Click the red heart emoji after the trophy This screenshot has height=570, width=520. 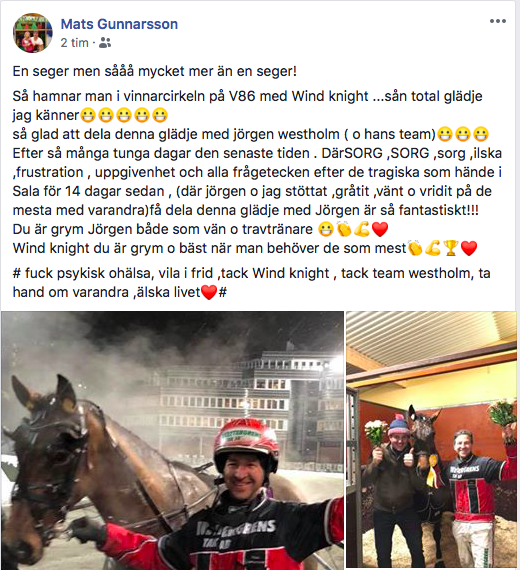[469, 249]
